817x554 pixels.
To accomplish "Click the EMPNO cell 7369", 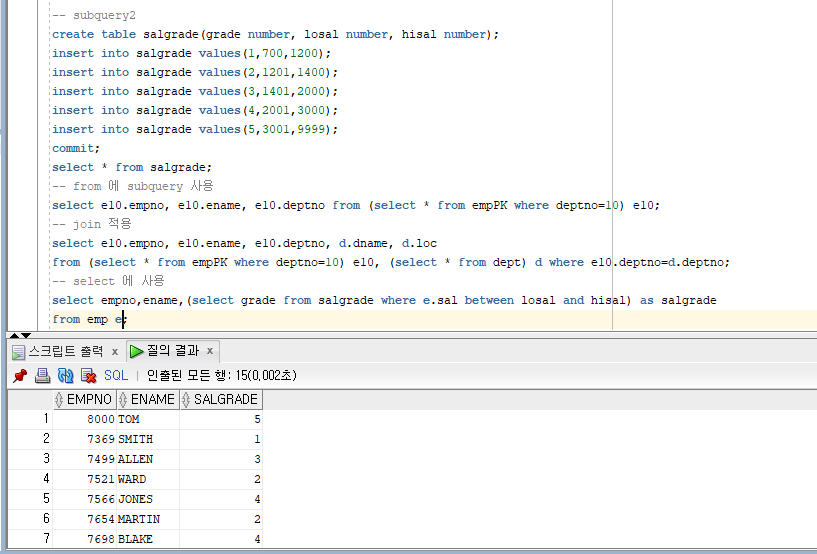I will pos(85,439).
